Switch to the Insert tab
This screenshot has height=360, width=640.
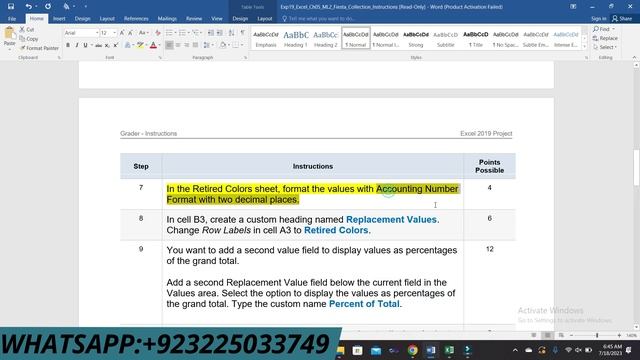tap(59, 19)
